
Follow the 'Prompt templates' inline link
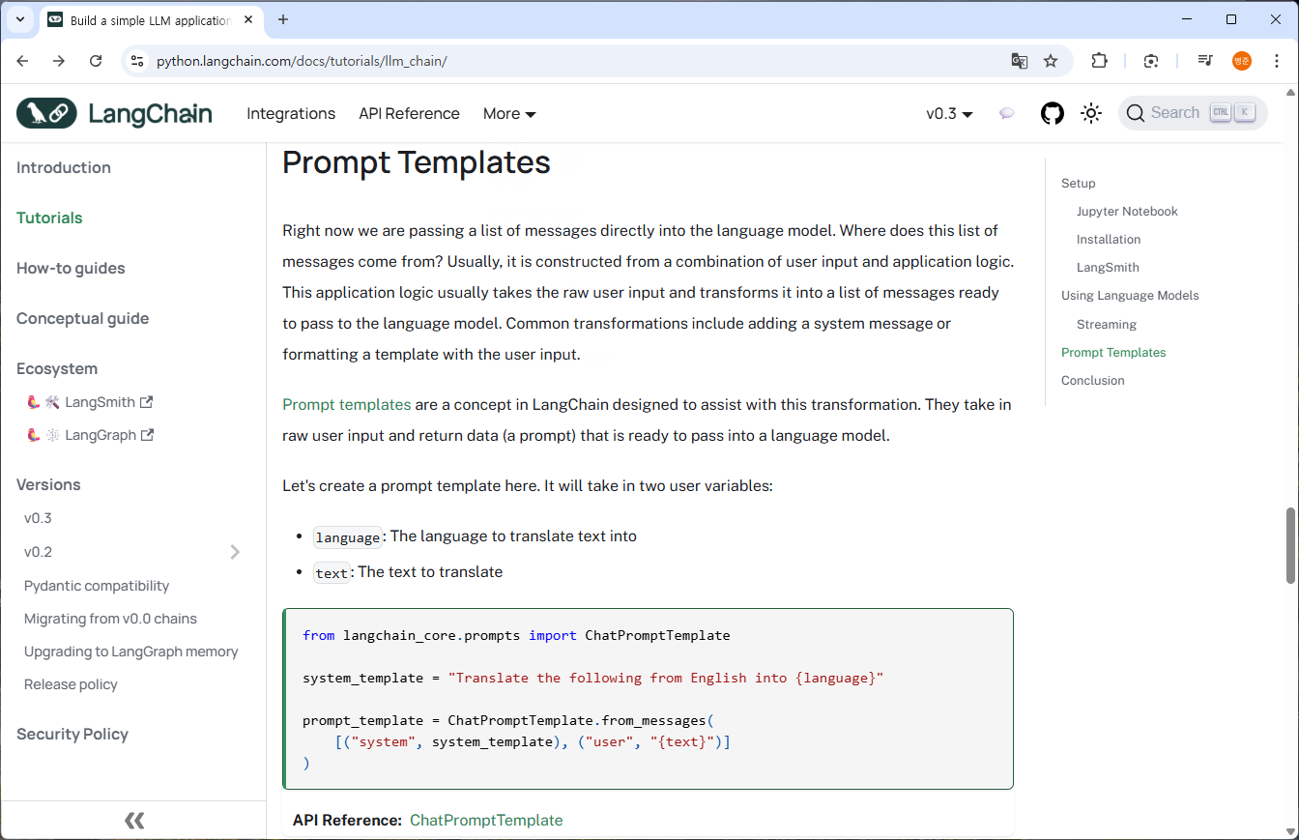pos(346,405)
